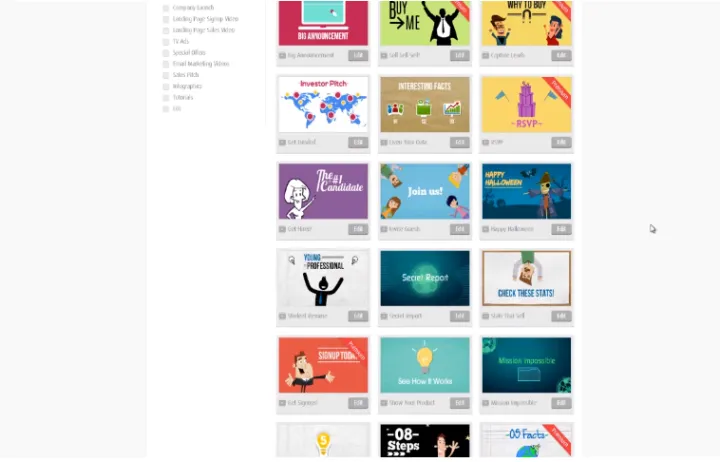Open the Join us! template thumbnail
This screenshot has height=462, width=720.
click(x=425, y=192)
